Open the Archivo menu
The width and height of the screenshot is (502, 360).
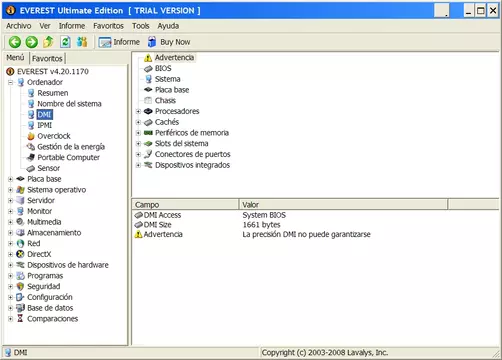tap(19, 26)
